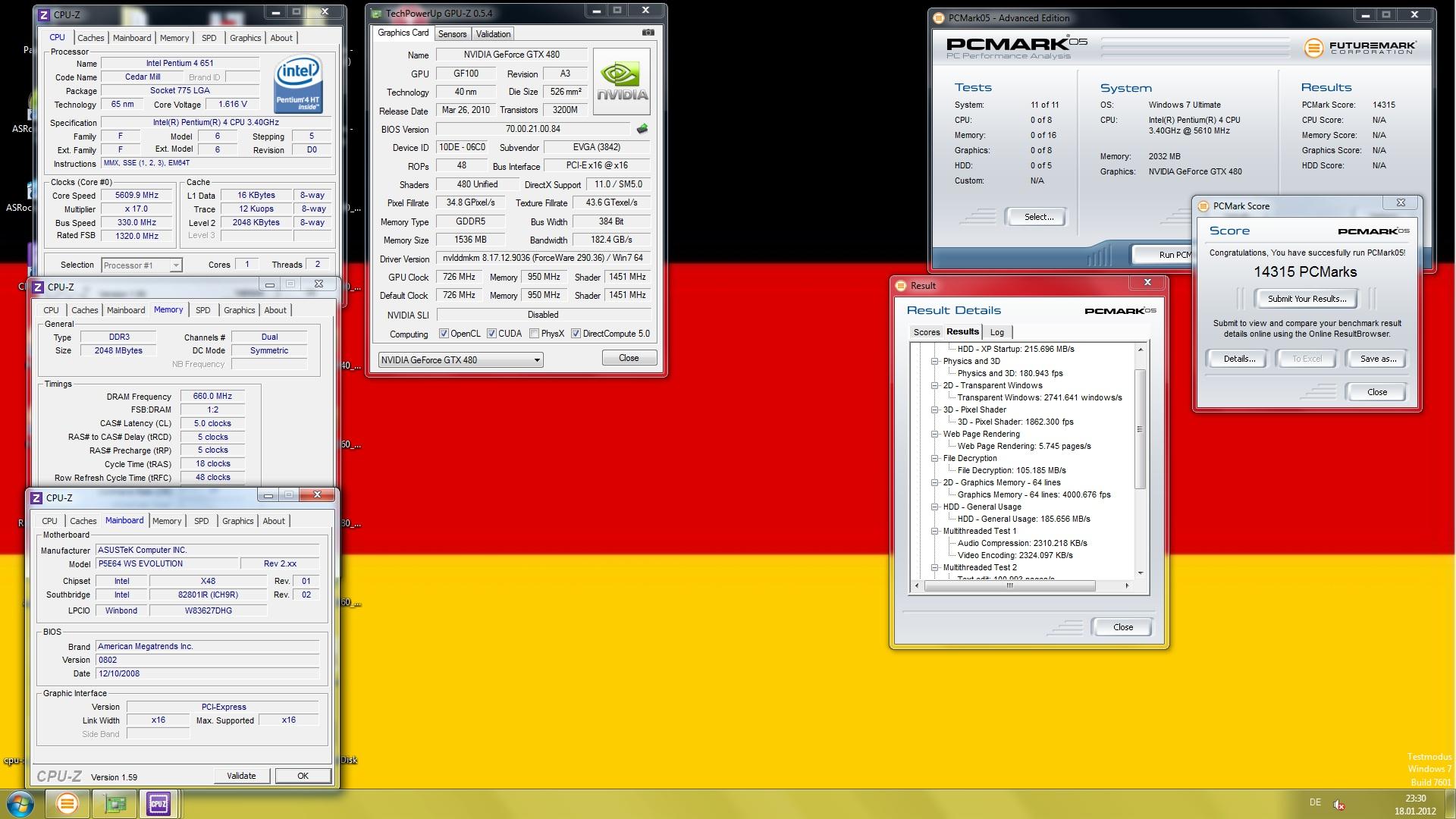
Task: Switch to the Validation tab in GPU-Z
Action: 493,34
